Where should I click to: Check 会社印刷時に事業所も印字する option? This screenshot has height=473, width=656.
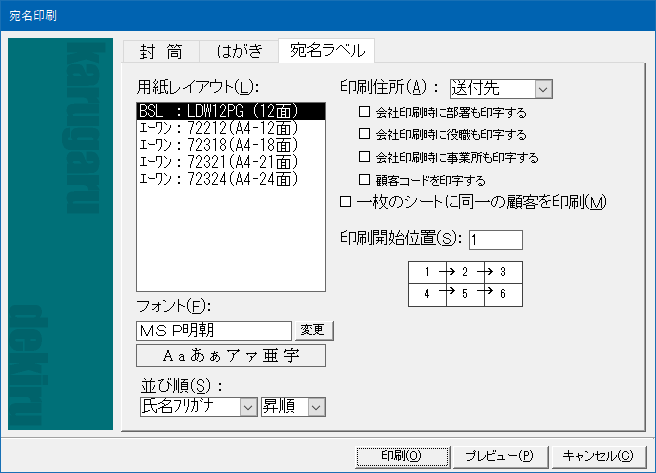364,158
